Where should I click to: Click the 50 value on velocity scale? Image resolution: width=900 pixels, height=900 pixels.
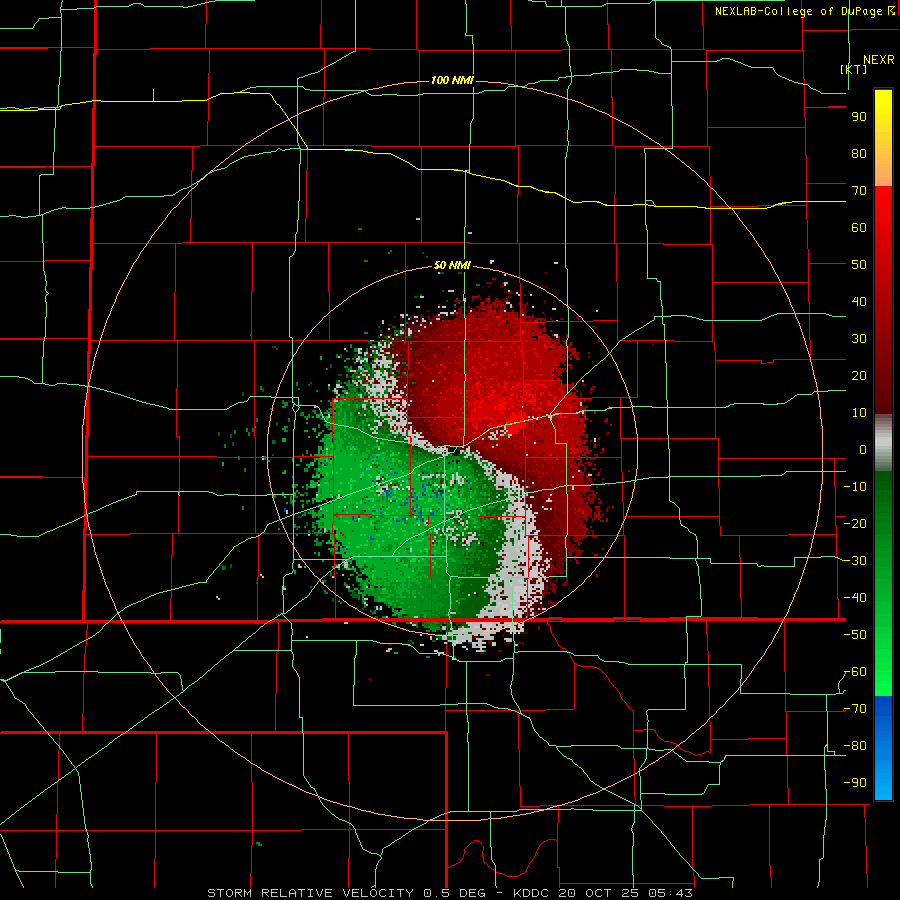(859, 265)
